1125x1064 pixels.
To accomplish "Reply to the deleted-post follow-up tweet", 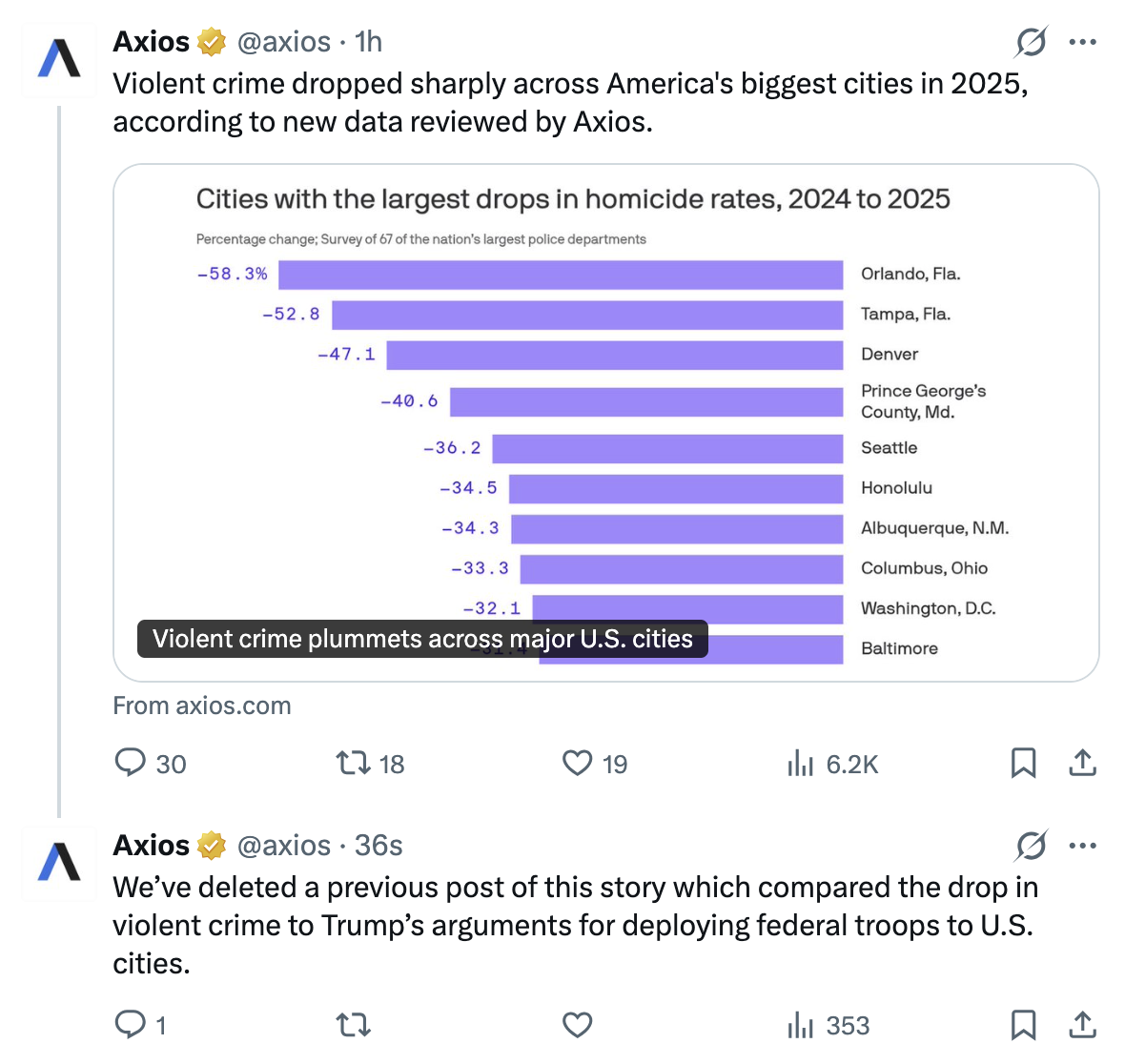I will (x=130, y=1025).
